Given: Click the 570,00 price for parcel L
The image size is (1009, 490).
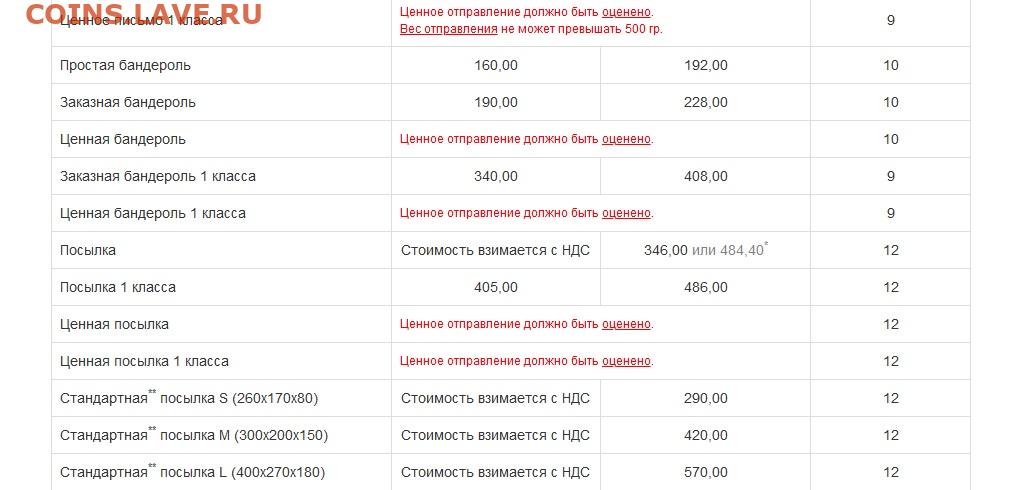Looking at the screenshot, I should click(706, 473).
